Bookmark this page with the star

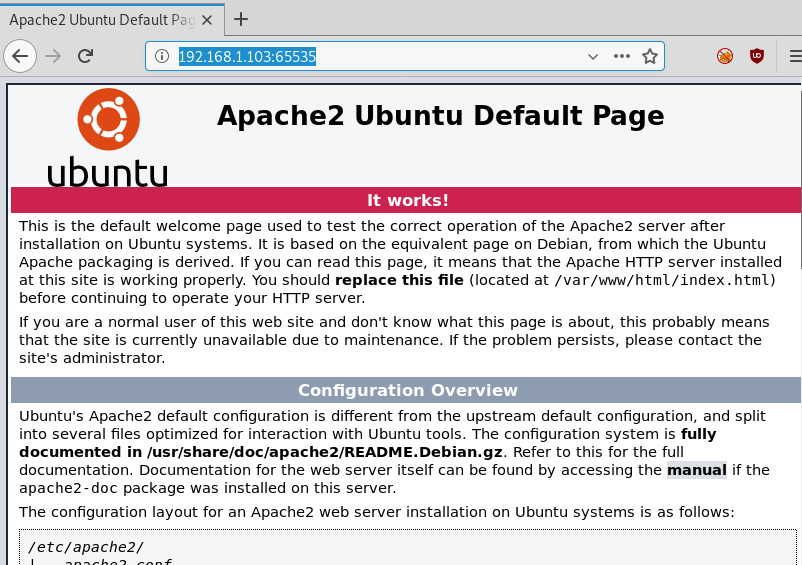[650, 56]
